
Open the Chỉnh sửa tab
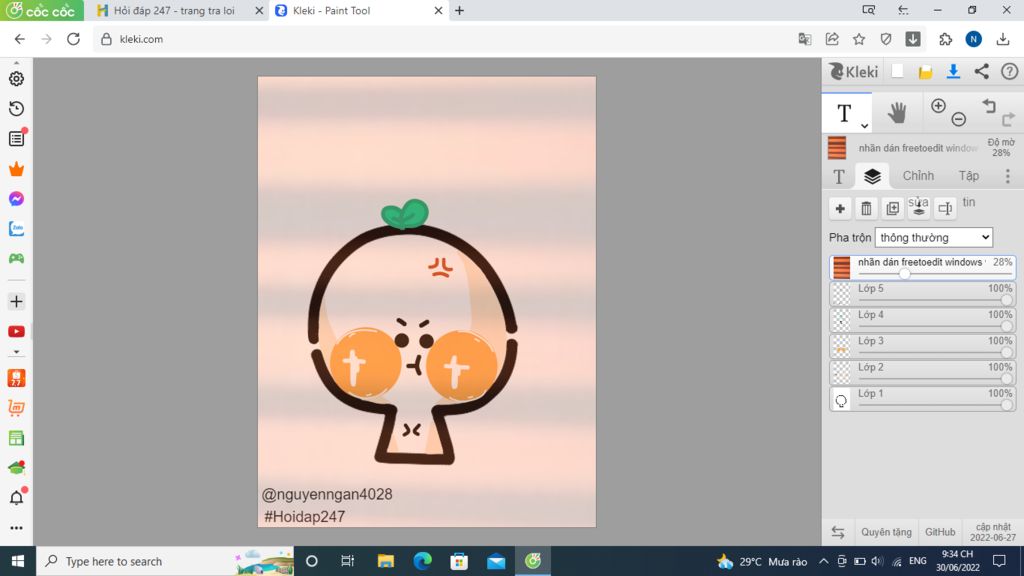pyautogui.click(x=918, y=176)
